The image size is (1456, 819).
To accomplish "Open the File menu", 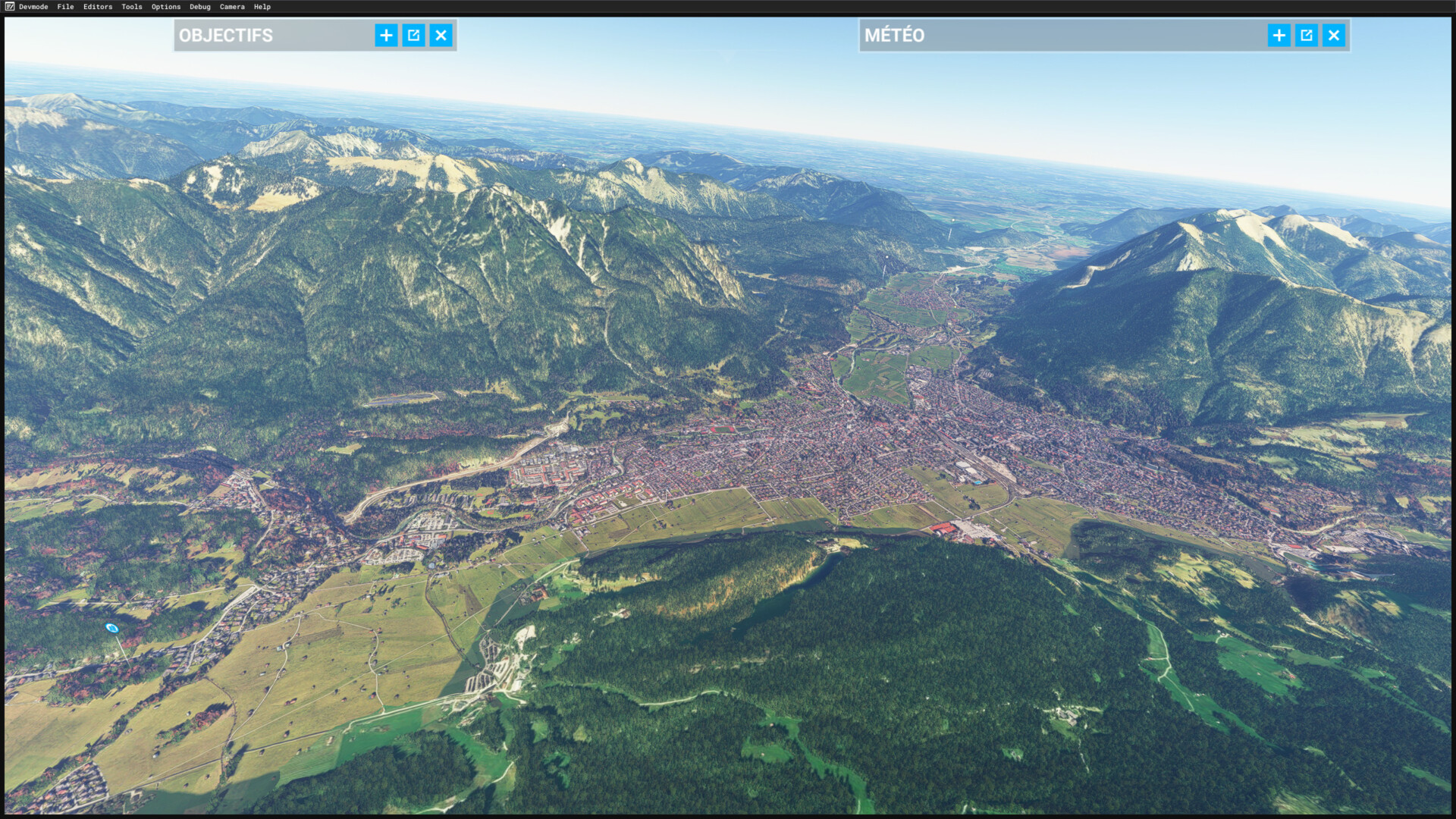I will (x=65, y=7).
